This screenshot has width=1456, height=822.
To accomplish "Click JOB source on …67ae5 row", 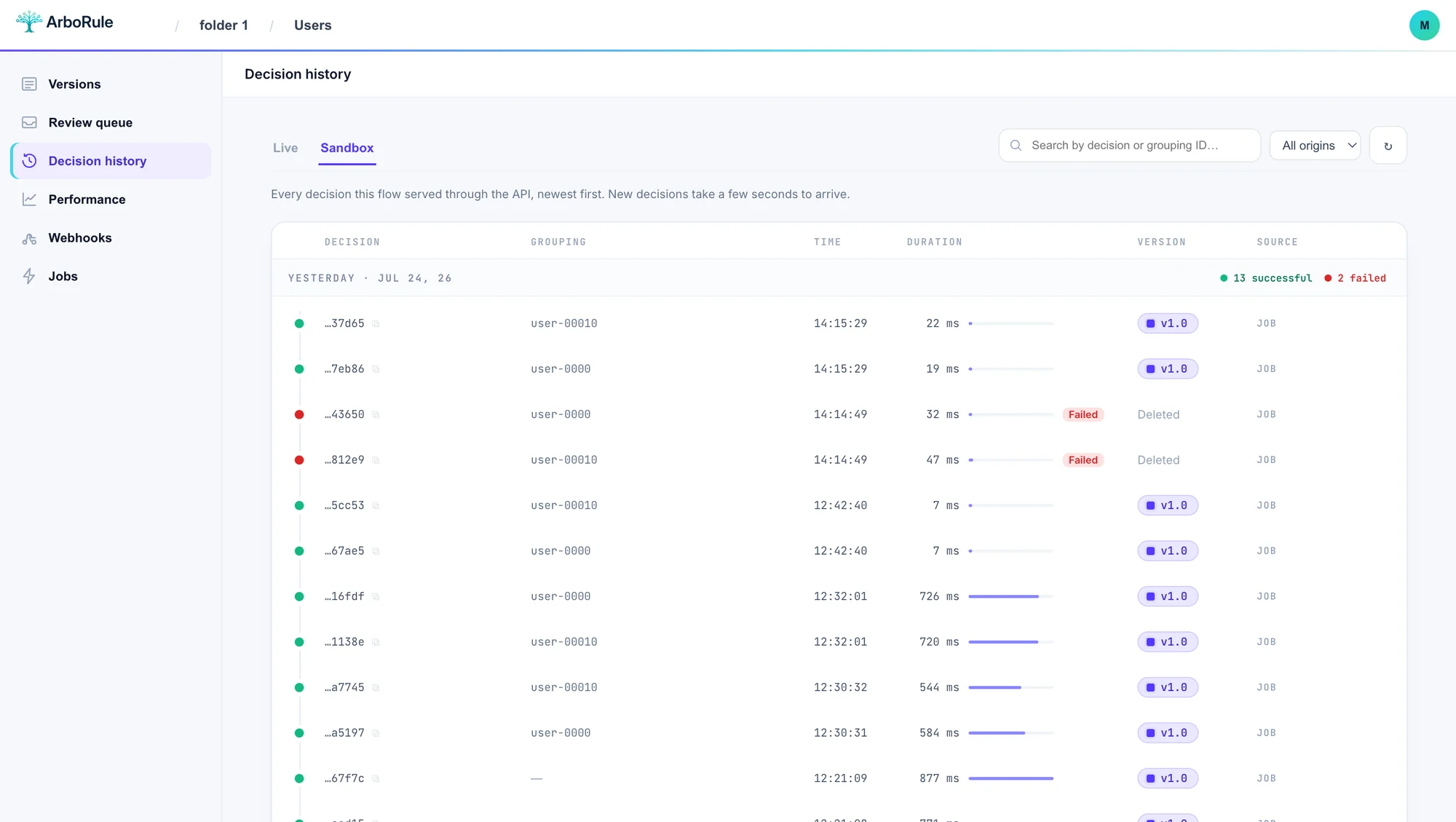I will point(1266,551).
